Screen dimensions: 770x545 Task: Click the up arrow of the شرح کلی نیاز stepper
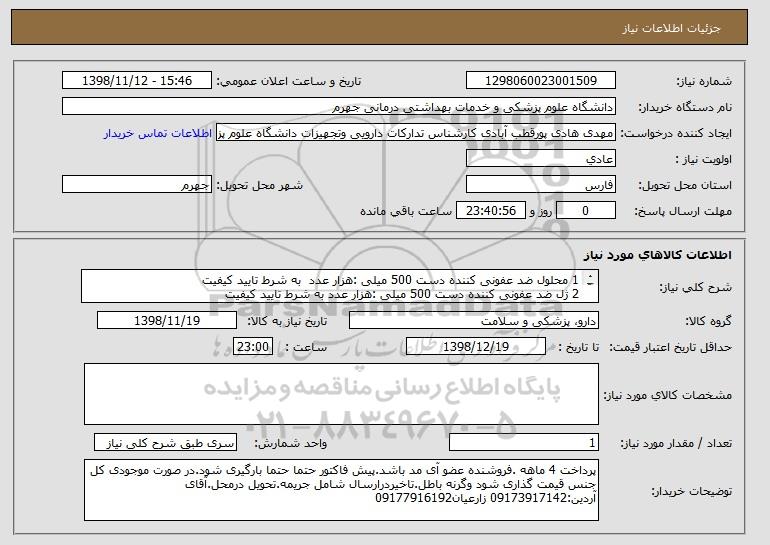tap(590, 276)
